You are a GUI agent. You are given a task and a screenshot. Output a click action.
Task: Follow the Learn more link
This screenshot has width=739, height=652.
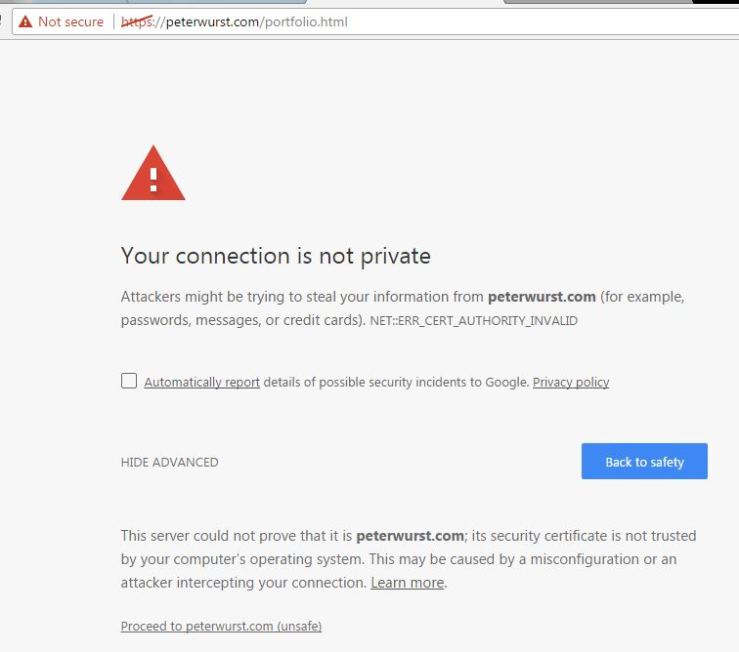[x=408, y=583]
